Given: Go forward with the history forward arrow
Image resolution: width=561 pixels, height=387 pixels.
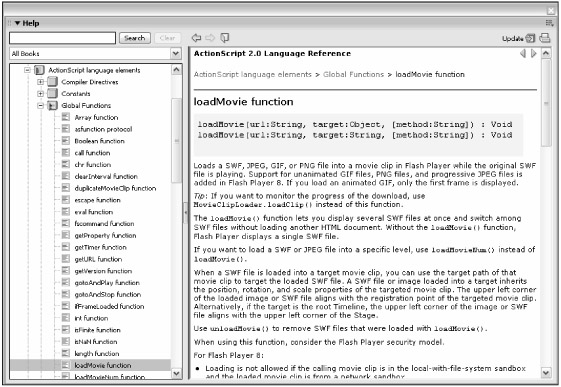Looking at the screenshot, I should click(x=210, y=38).
